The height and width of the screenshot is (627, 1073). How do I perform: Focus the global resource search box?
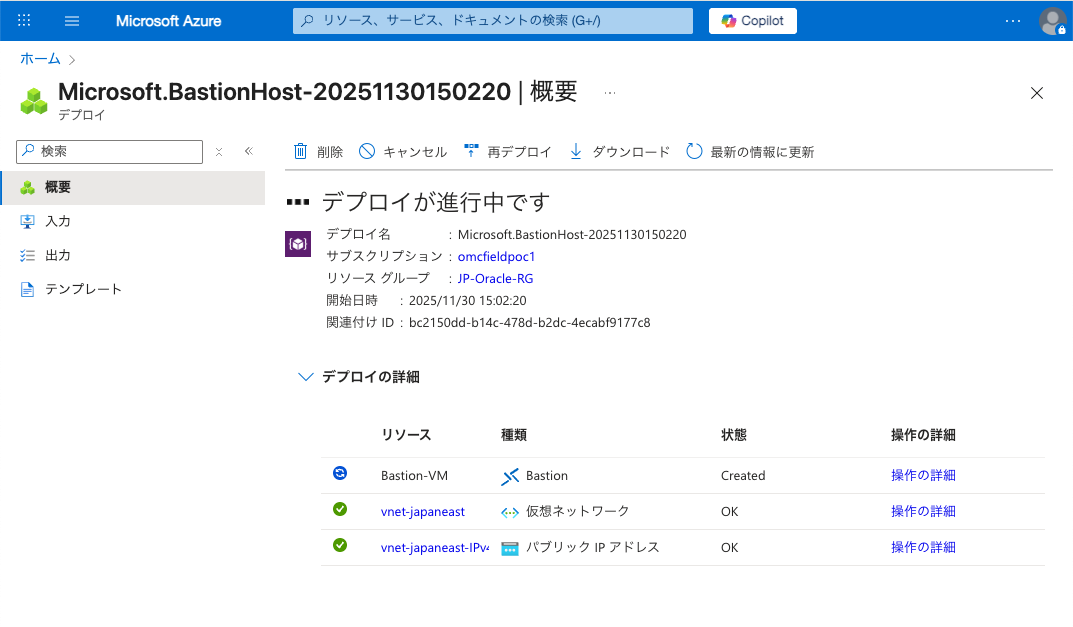(493, 21)
